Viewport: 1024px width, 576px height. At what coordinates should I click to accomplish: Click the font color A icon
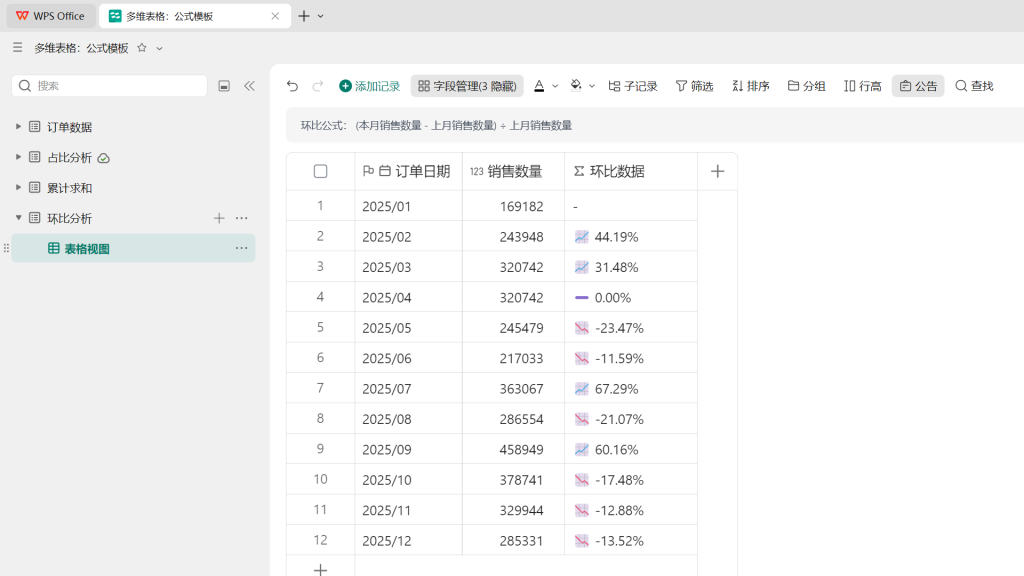coord(539,86)
